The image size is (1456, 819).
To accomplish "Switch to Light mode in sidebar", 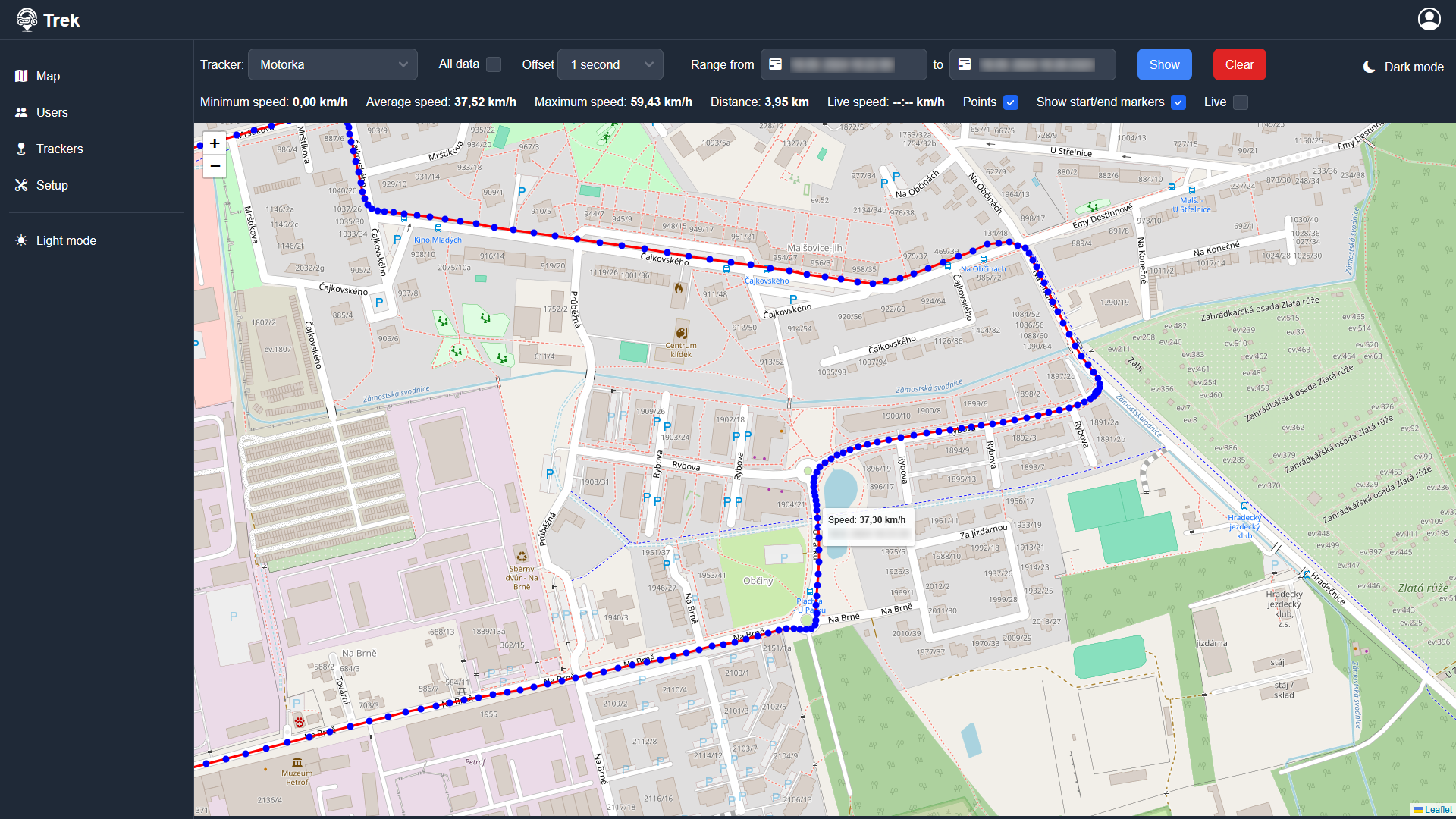I will click(x=97, y=240).
